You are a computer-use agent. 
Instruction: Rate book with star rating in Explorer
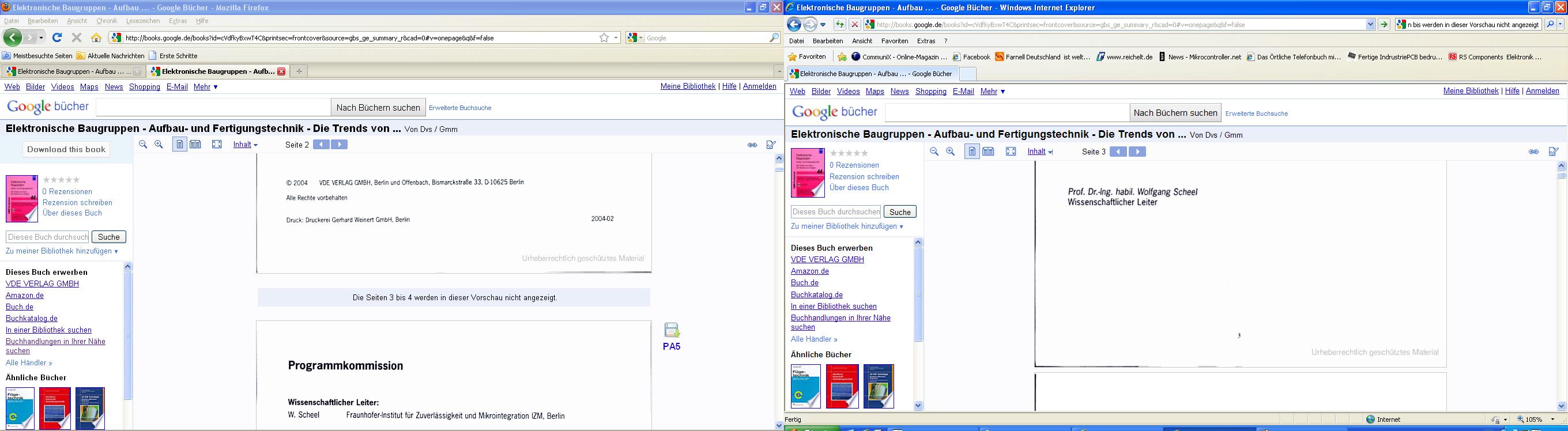pos(849,153)
